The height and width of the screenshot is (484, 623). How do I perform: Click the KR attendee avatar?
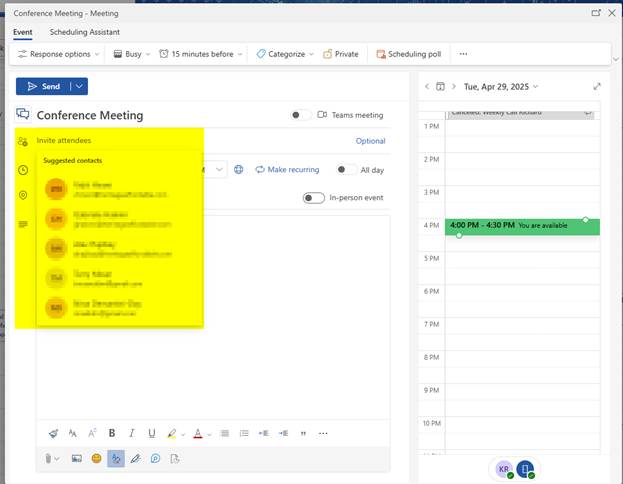504,469
